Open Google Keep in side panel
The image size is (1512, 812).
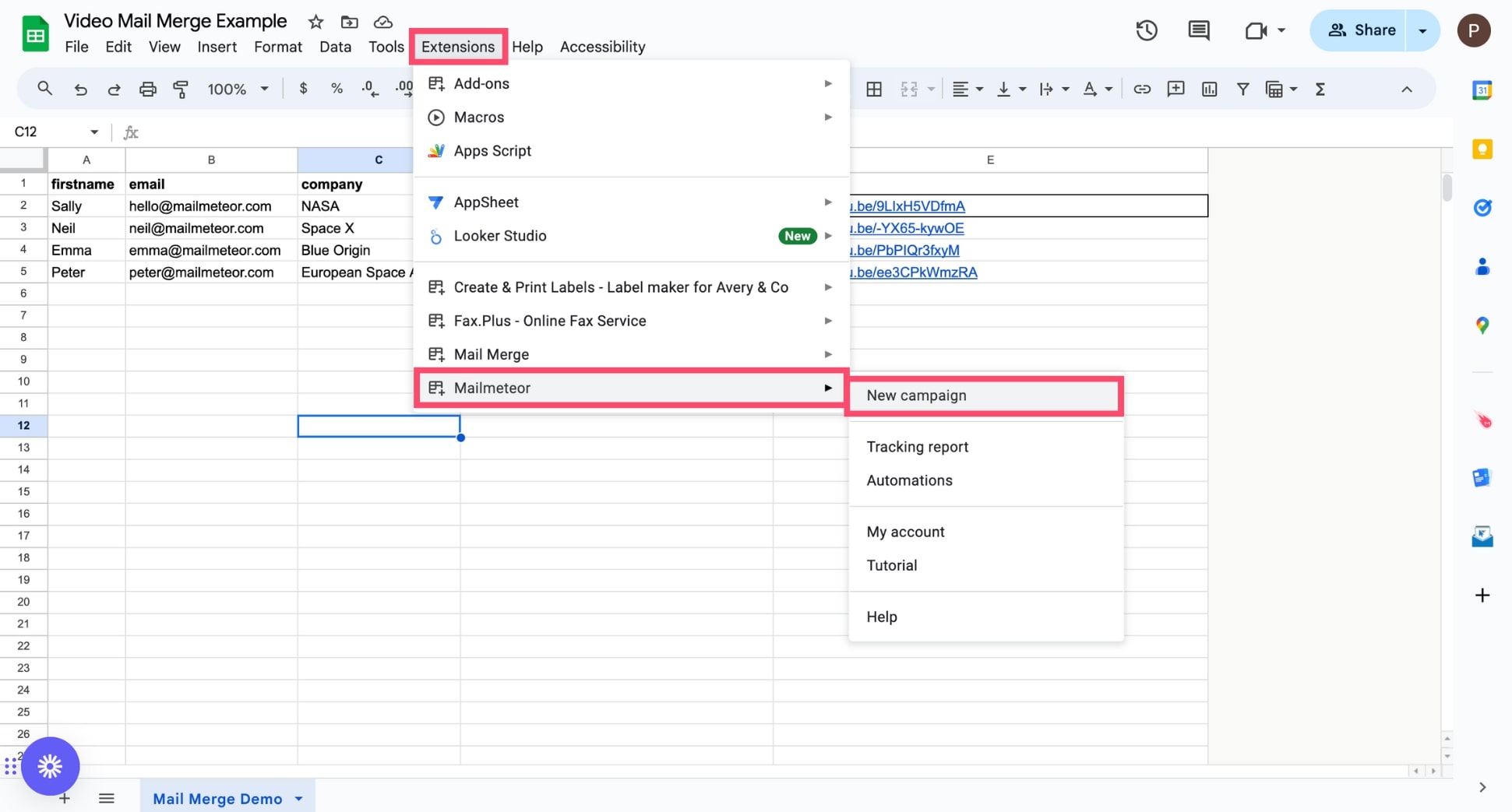coord(1482,149)
